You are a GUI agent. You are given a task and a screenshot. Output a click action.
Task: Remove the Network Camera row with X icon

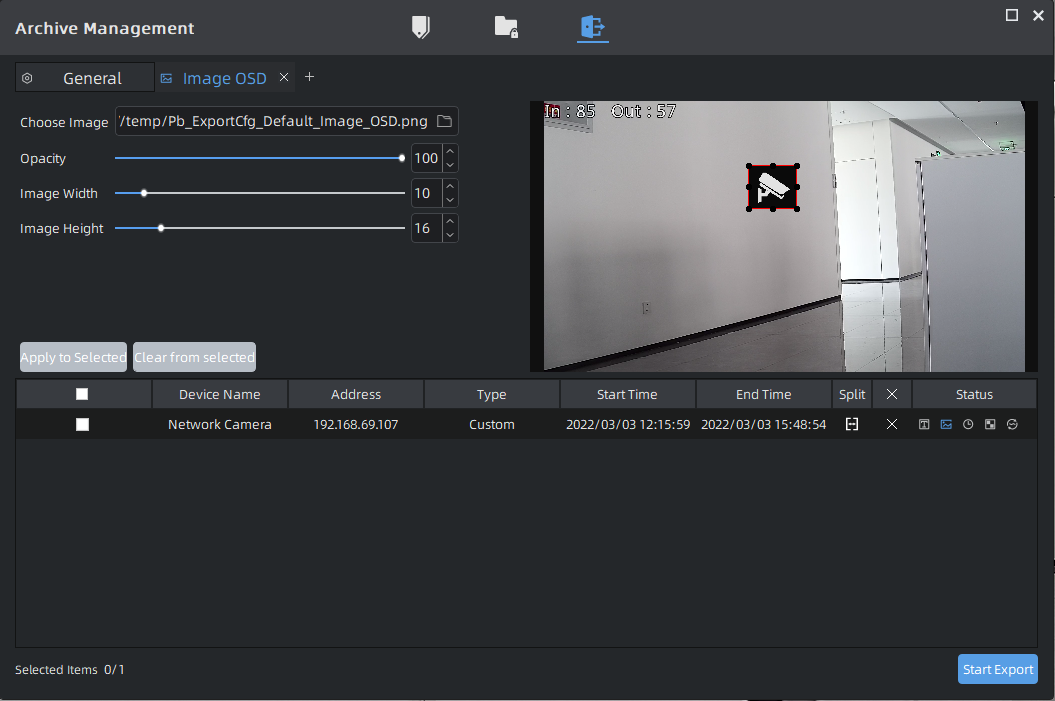pos(892,424)
